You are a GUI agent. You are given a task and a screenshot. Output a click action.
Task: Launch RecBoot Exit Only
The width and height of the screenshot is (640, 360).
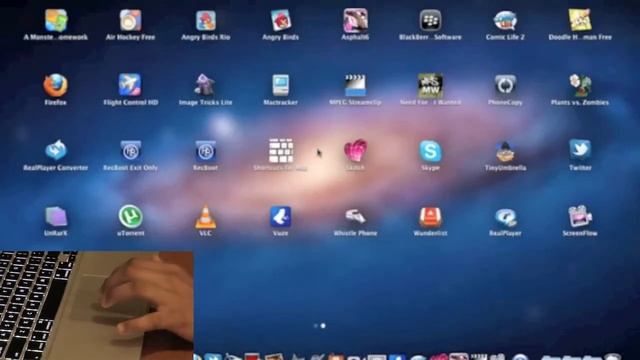[131, 151]
